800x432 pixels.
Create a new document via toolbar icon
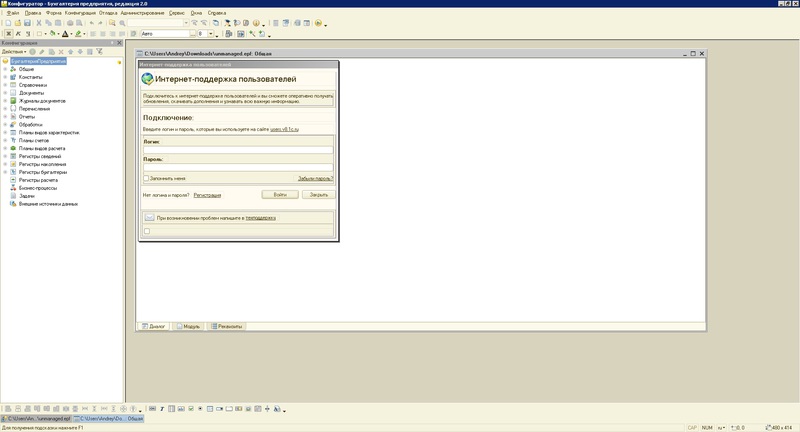pos(8,23)
